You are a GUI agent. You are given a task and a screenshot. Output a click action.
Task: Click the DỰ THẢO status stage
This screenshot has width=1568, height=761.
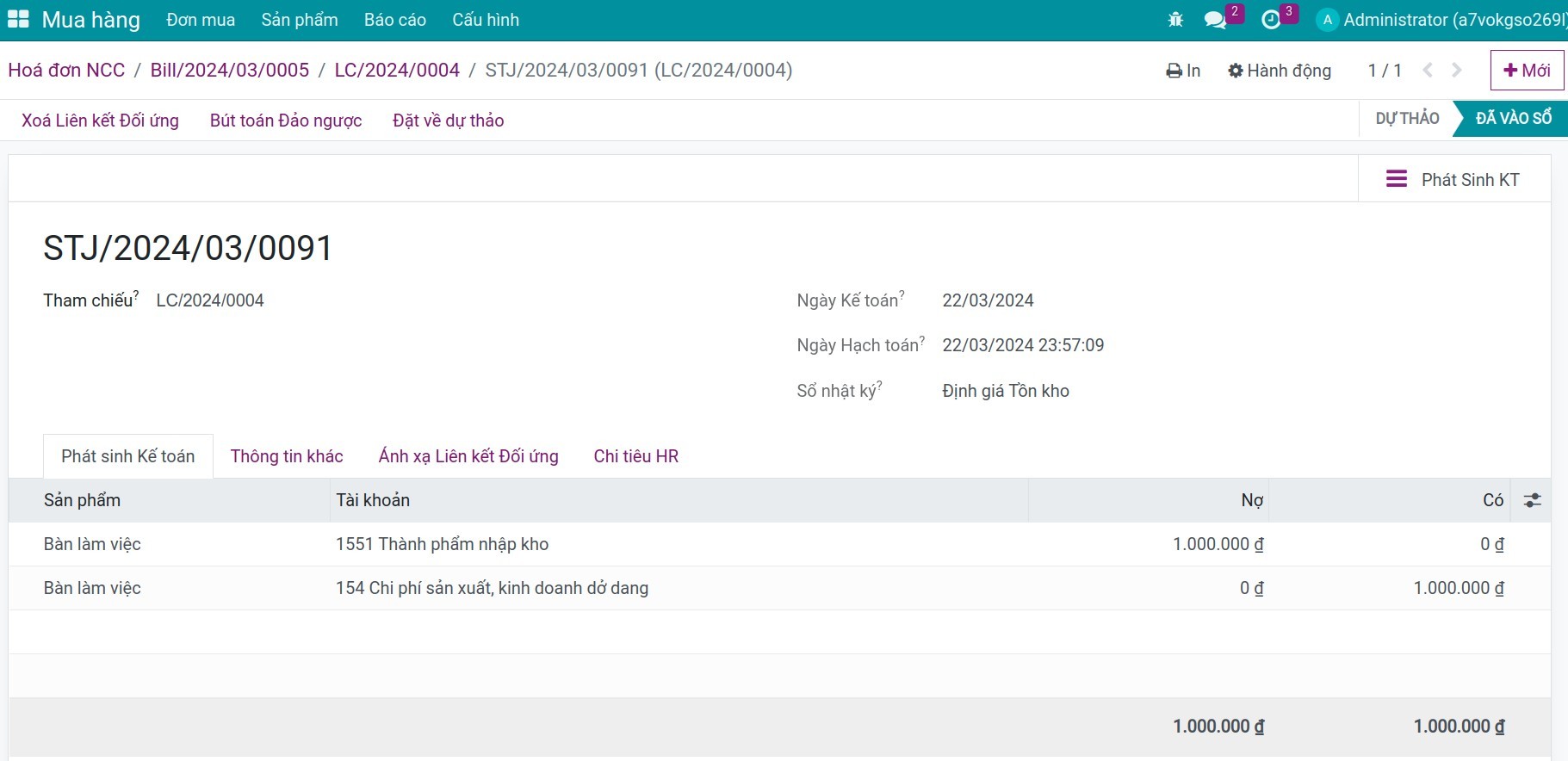click(x=1407, y=119)
